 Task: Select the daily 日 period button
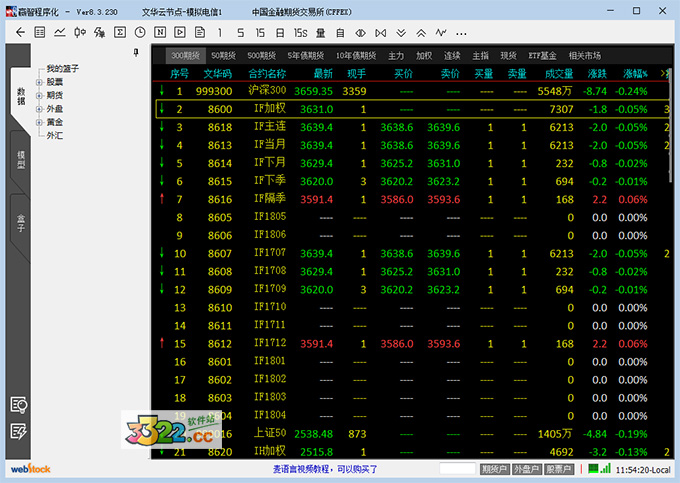pos(280,33)
